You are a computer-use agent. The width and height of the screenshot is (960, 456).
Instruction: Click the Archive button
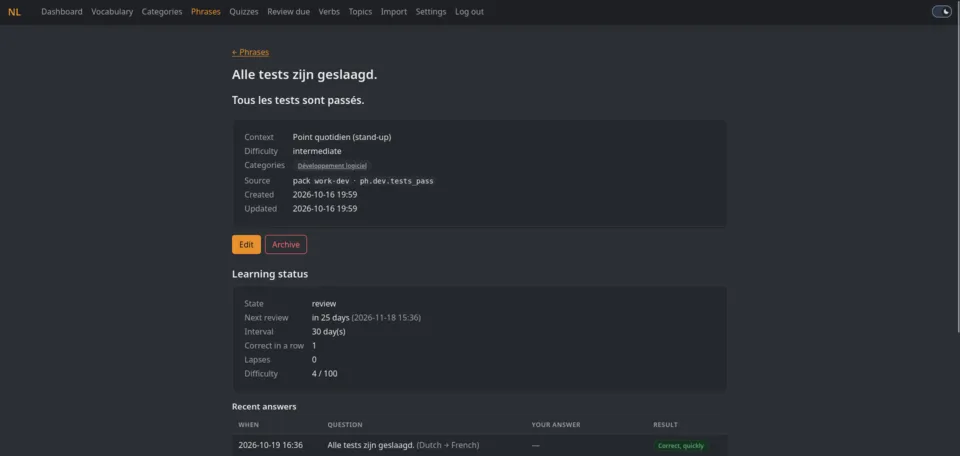coord(286,244)
